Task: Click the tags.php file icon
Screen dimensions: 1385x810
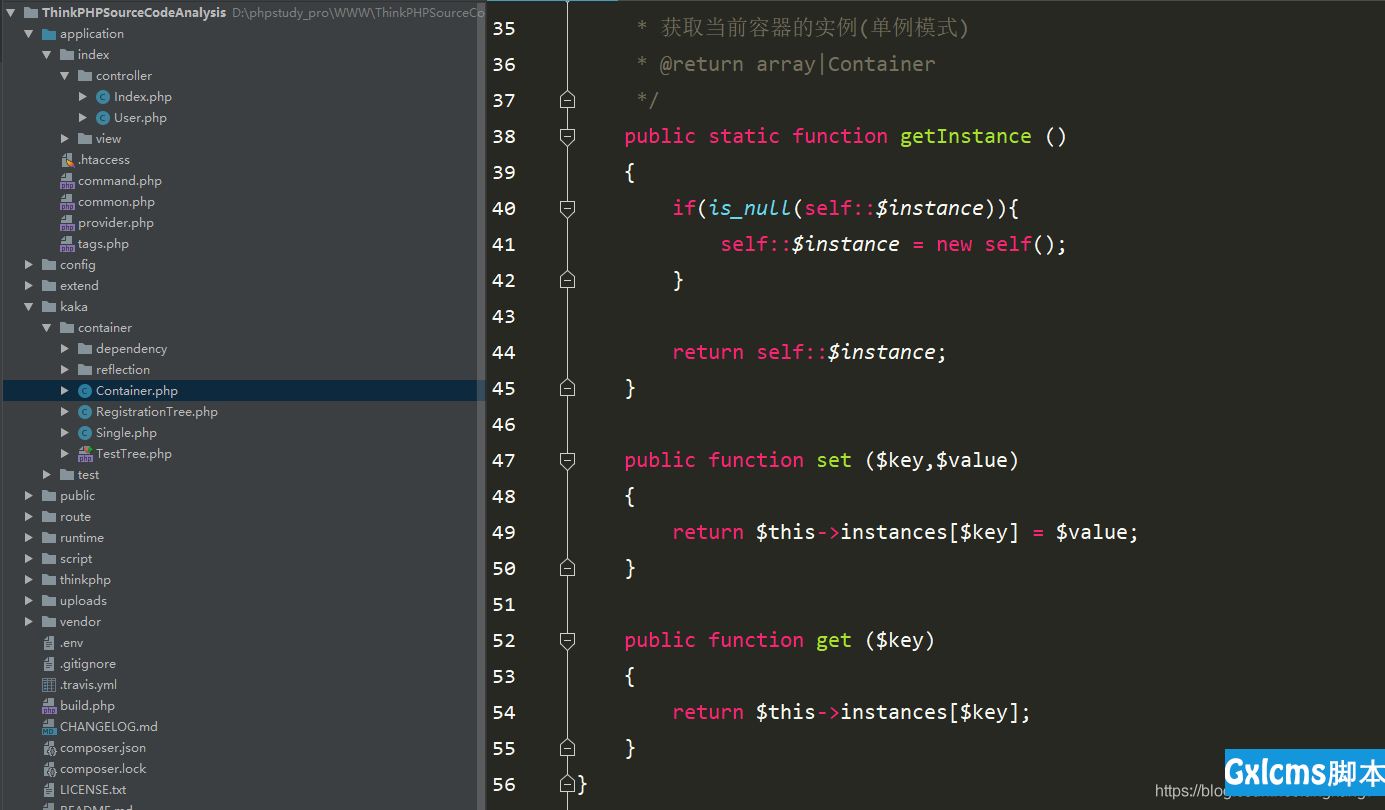Action: click(x=67, y=244)
